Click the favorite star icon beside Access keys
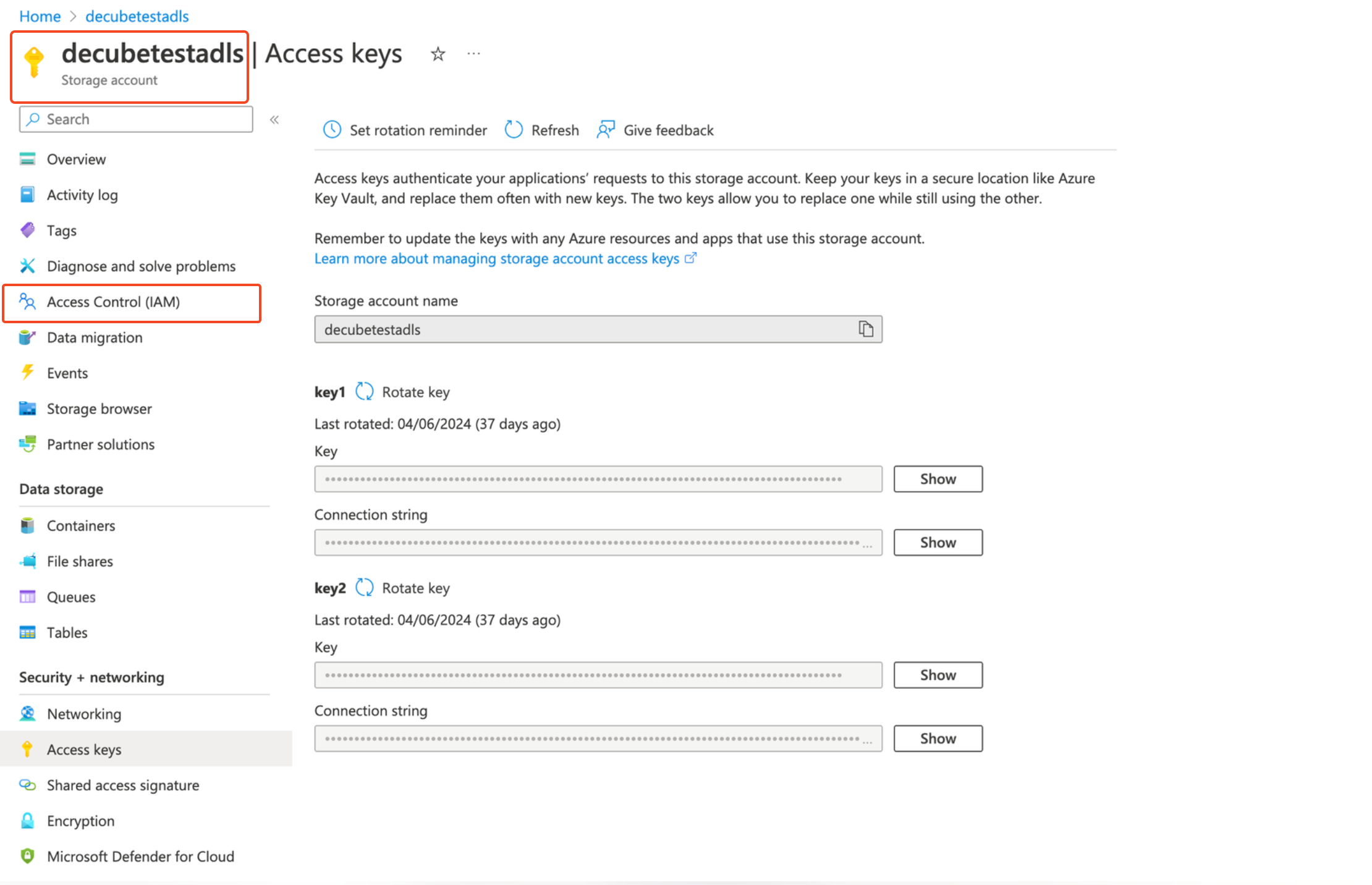Viewport: 1372px width, 885px height. pos(438,54)
